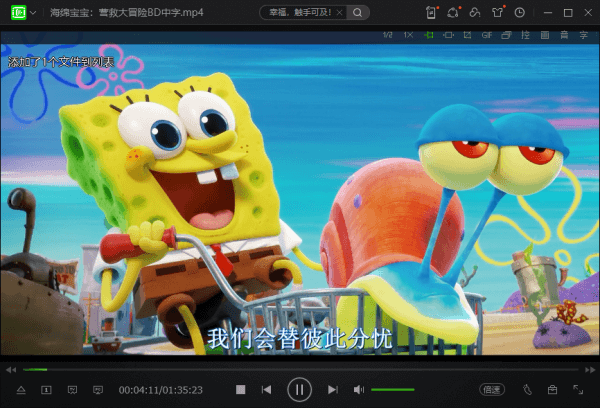Open the phone transfer icon in title bar

[x=432, y=12]
